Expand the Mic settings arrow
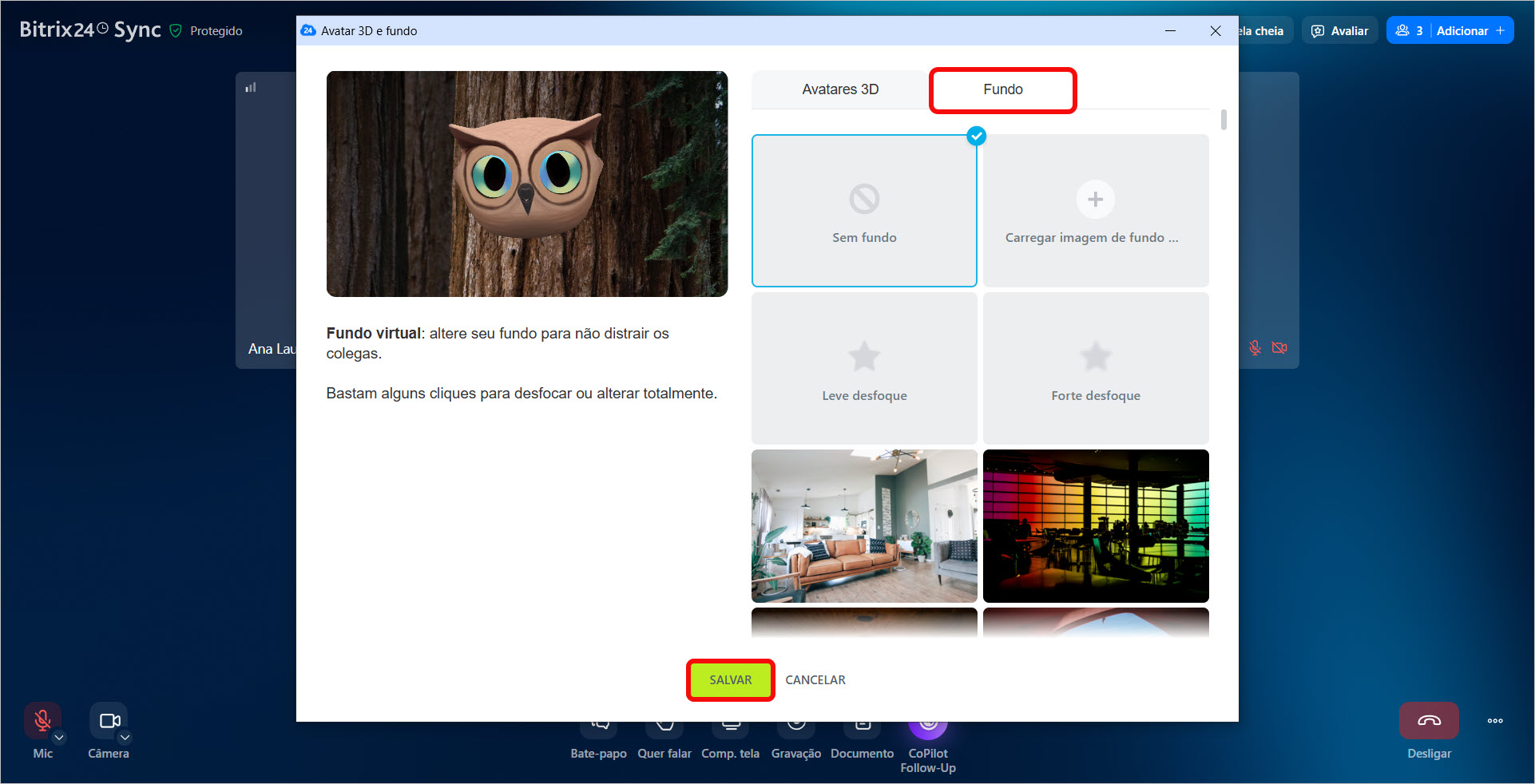1535x784 pixels. (x=59, y=738)
